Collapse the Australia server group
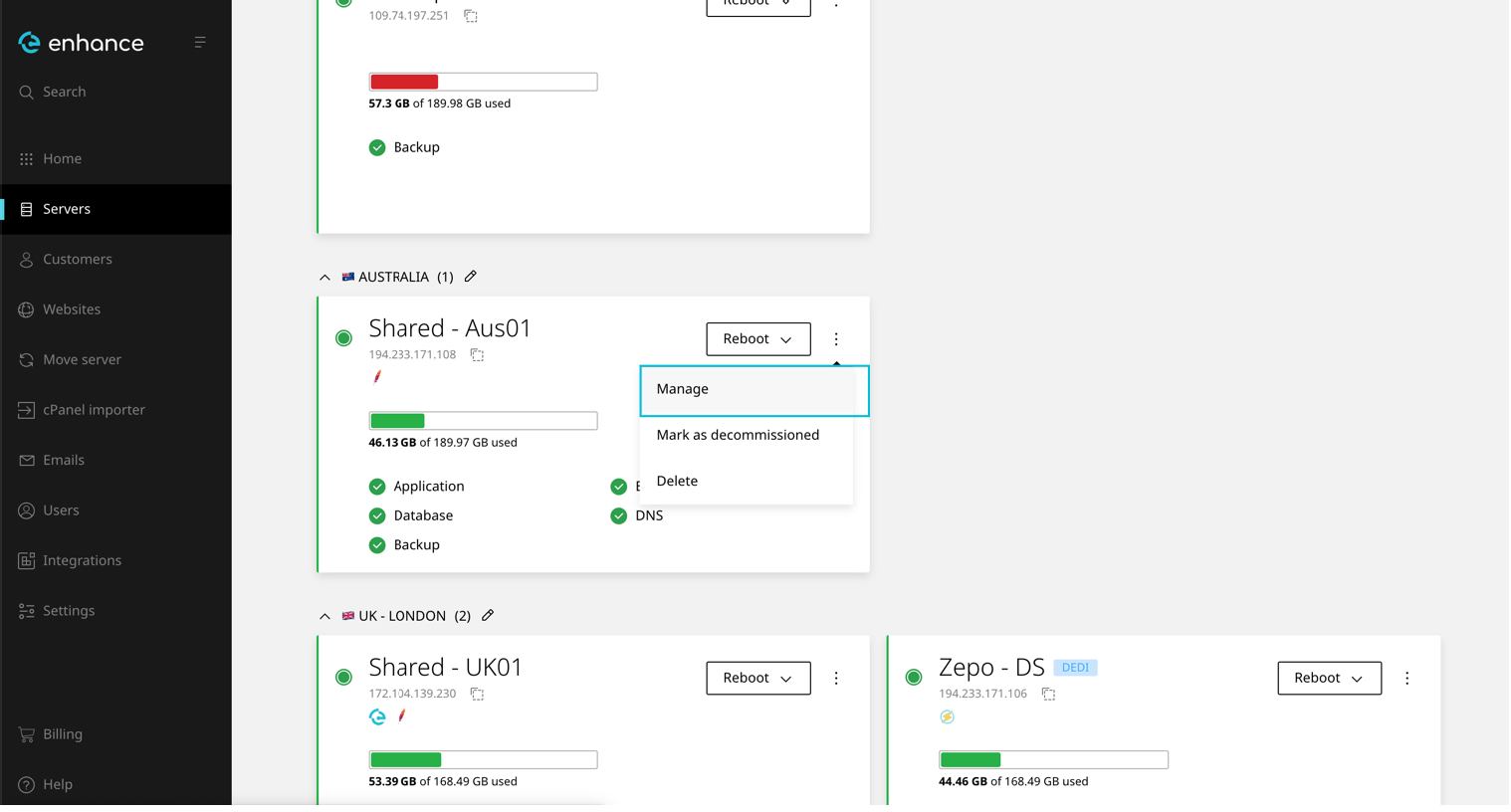The width and height of the screenshot is (1511, 812). pyautogui.click(x=324, y=278)
